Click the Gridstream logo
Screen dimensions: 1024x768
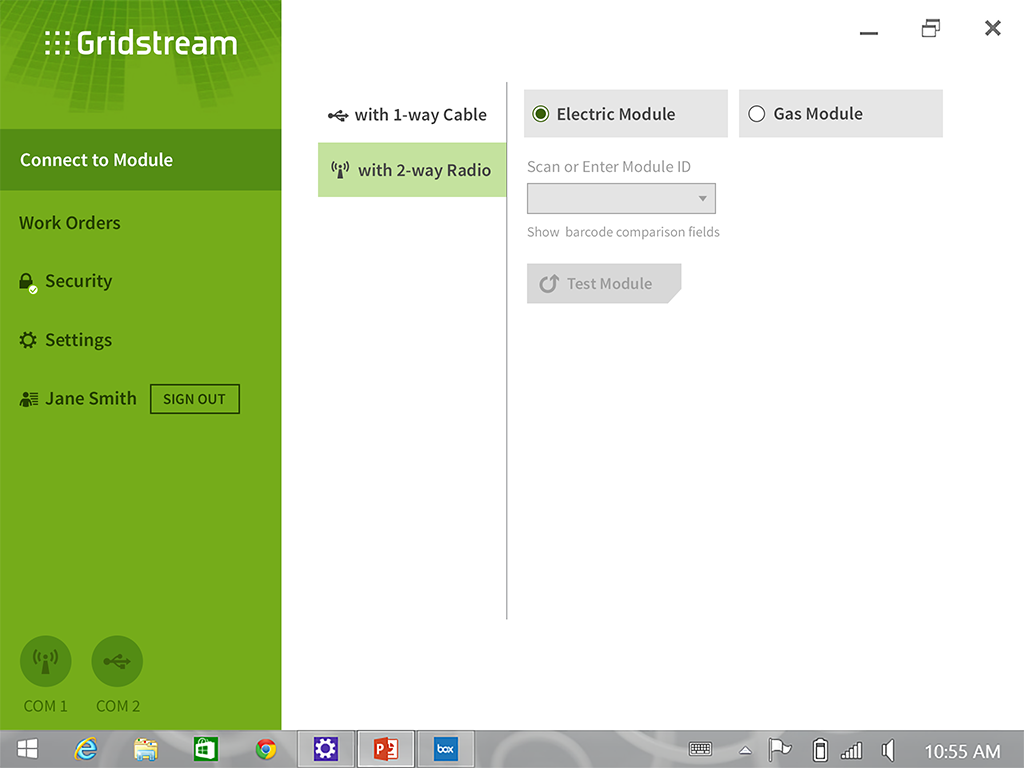pos(141,44)
